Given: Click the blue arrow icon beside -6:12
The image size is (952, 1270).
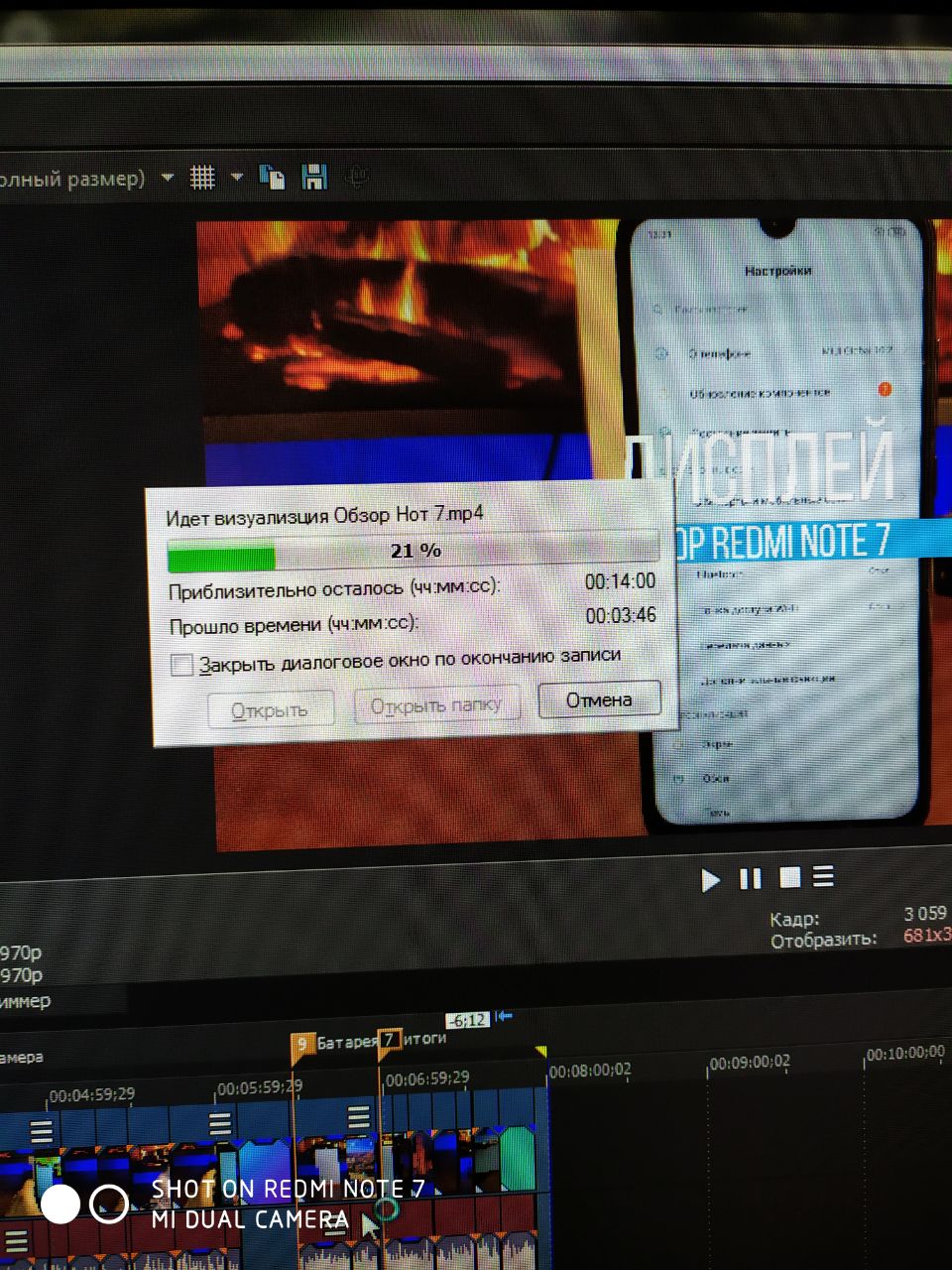Looking at the screenshot, I should coord(504,1016).
